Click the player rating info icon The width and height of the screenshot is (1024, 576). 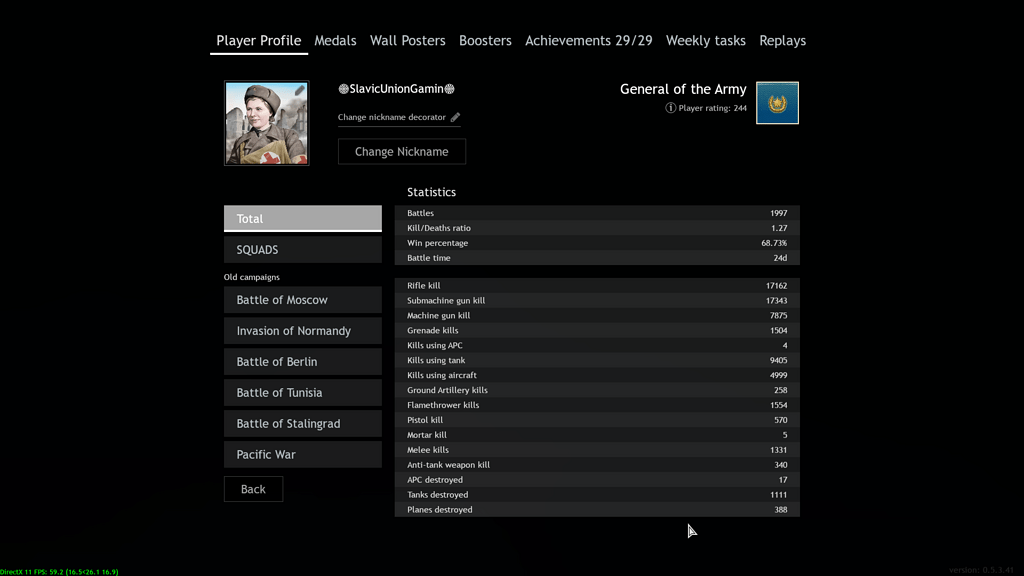click(670, 108)
